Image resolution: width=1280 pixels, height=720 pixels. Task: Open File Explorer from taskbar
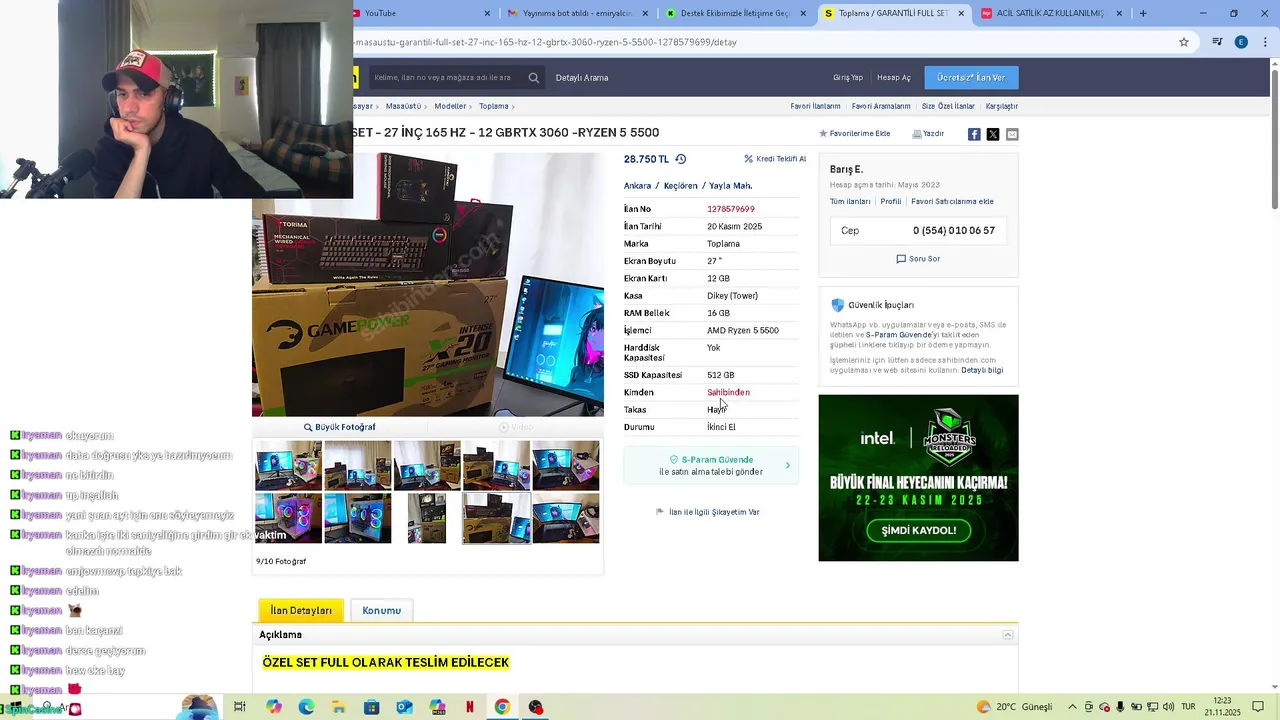[x=338, y=707]
